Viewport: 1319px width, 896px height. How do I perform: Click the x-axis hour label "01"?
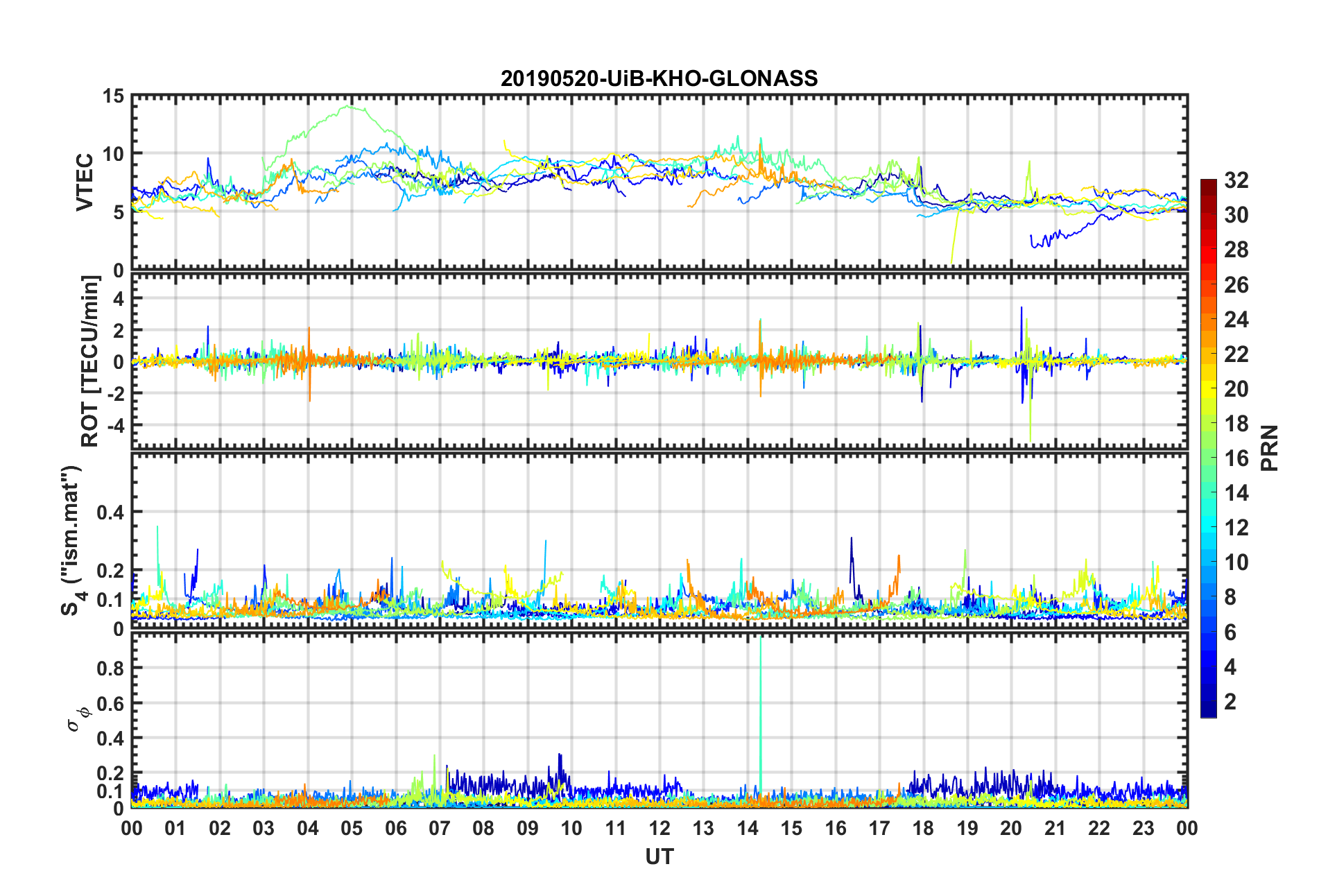tap(175, 828)
